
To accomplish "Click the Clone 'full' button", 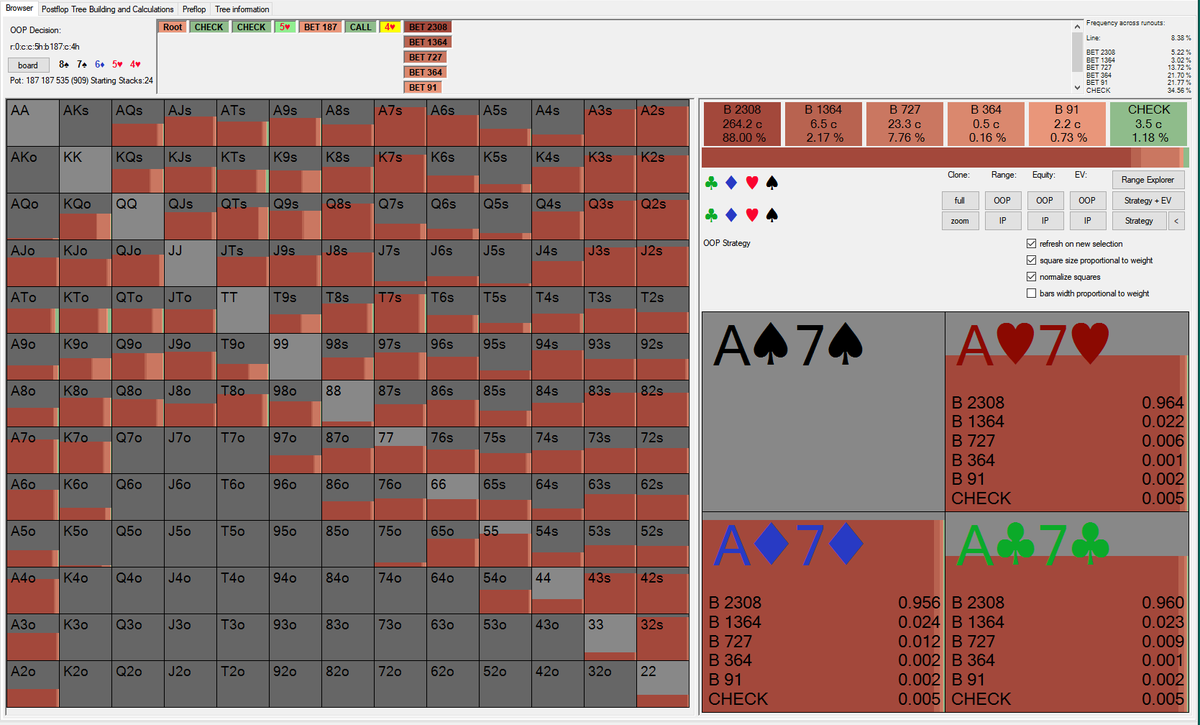I will pyautogui.click(x=960, y=201).
